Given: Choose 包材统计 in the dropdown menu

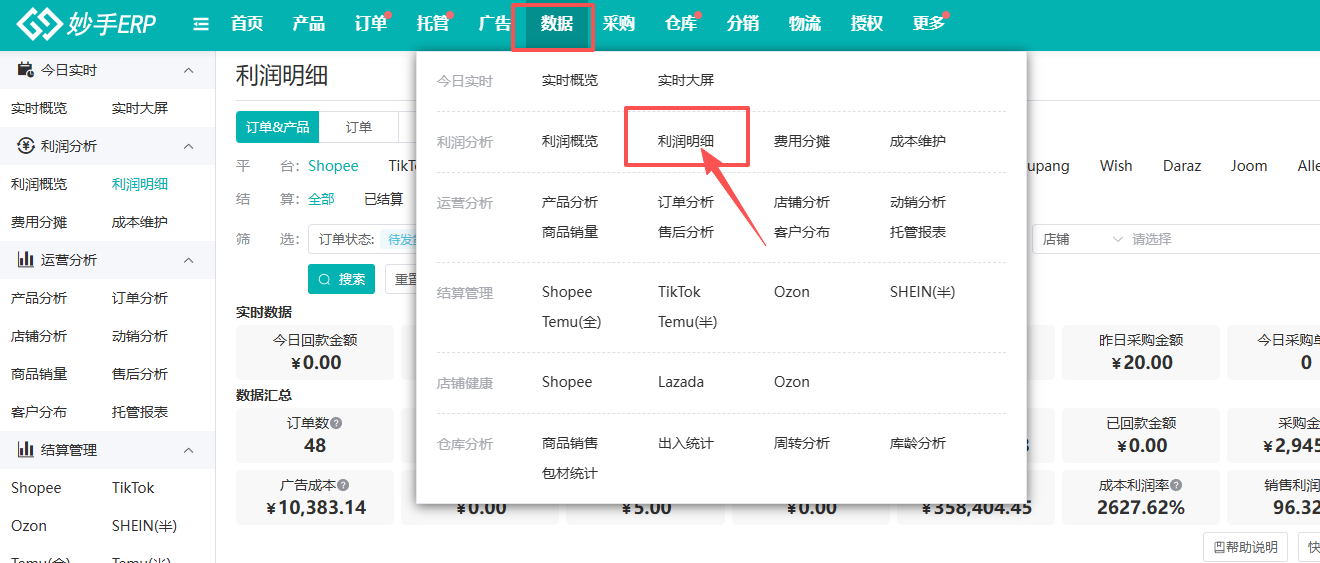Looking at the screenshot, I should pyautogui.click(x=570, y=473).
